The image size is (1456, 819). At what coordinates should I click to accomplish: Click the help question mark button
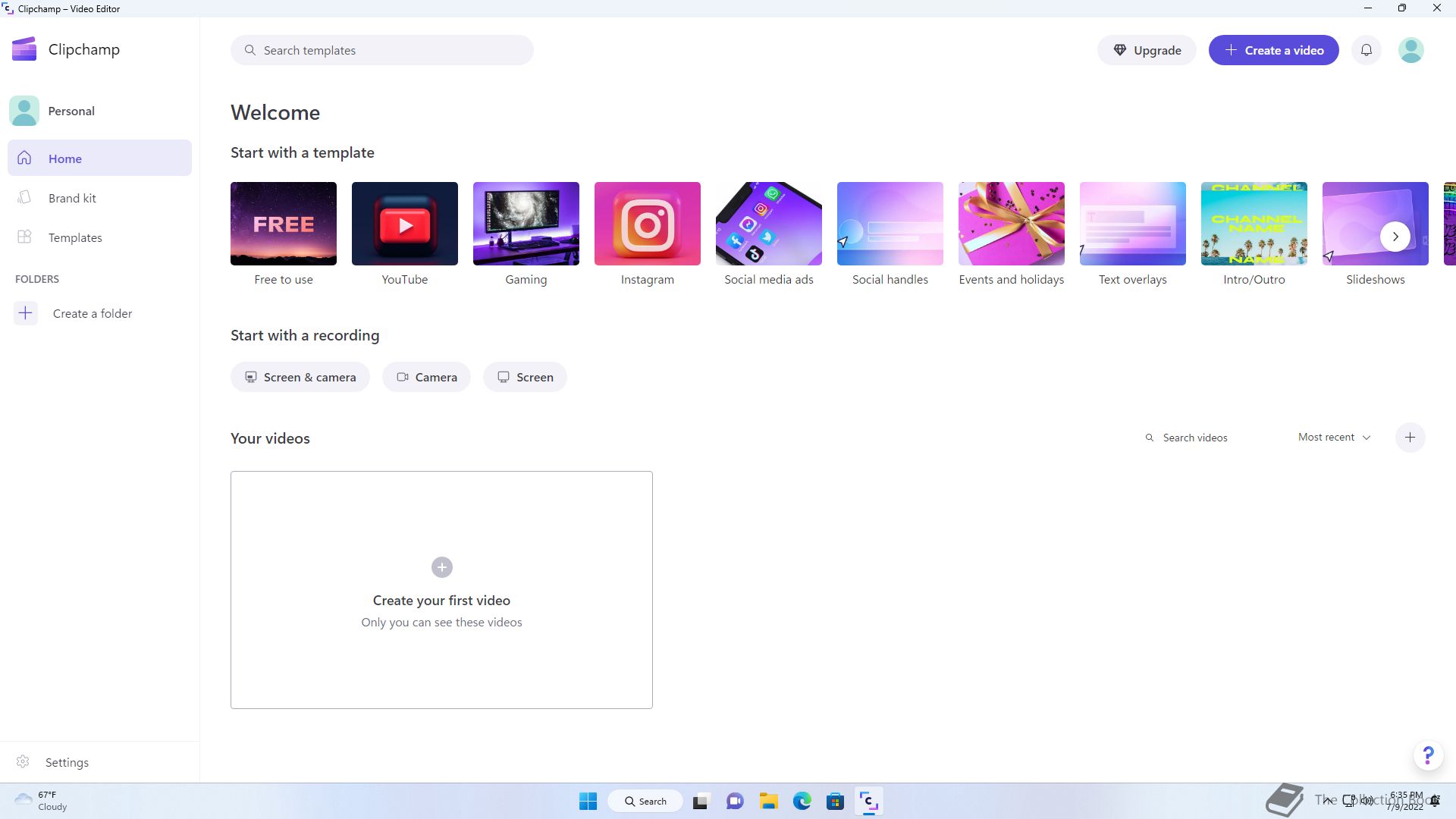pos(1428,755)
